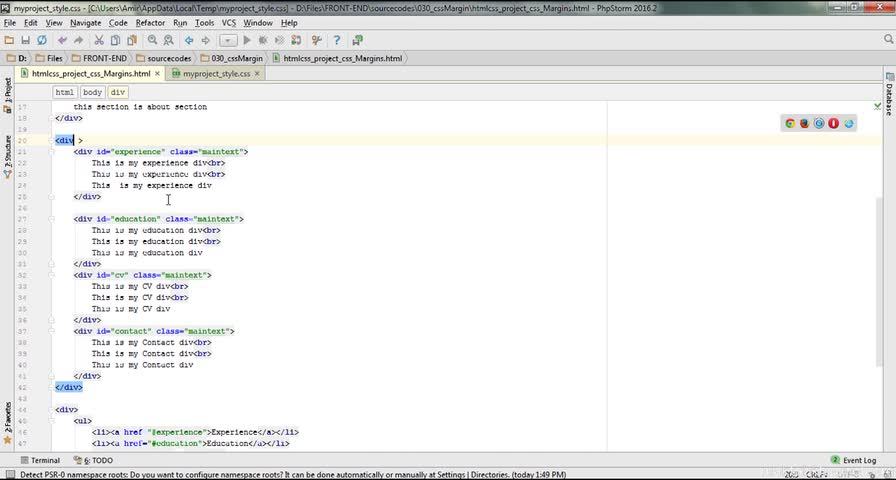Click the Help question mark icon
This screenshot has height=480, width=896.
(337, 41)
